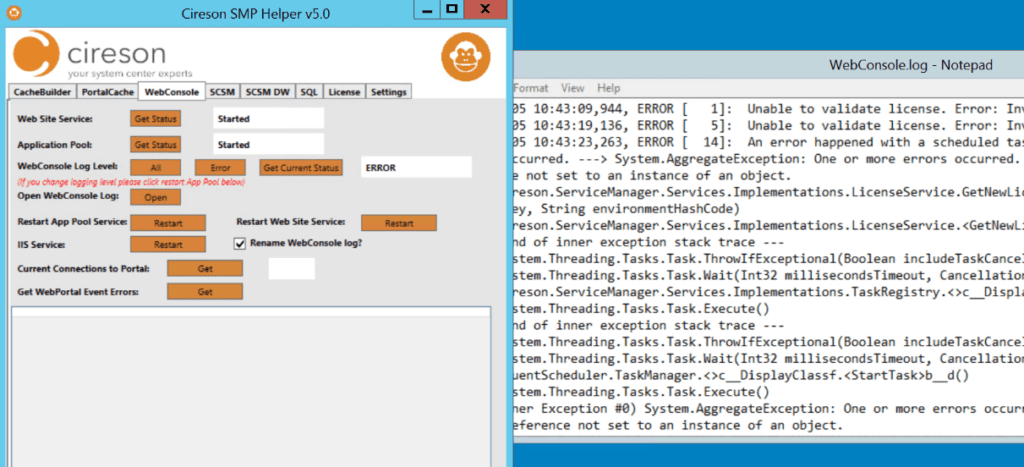Click the red restart App Pool note text
Image resolution: width=1024 pixels, height=467 pixels.
pos(131,182)
